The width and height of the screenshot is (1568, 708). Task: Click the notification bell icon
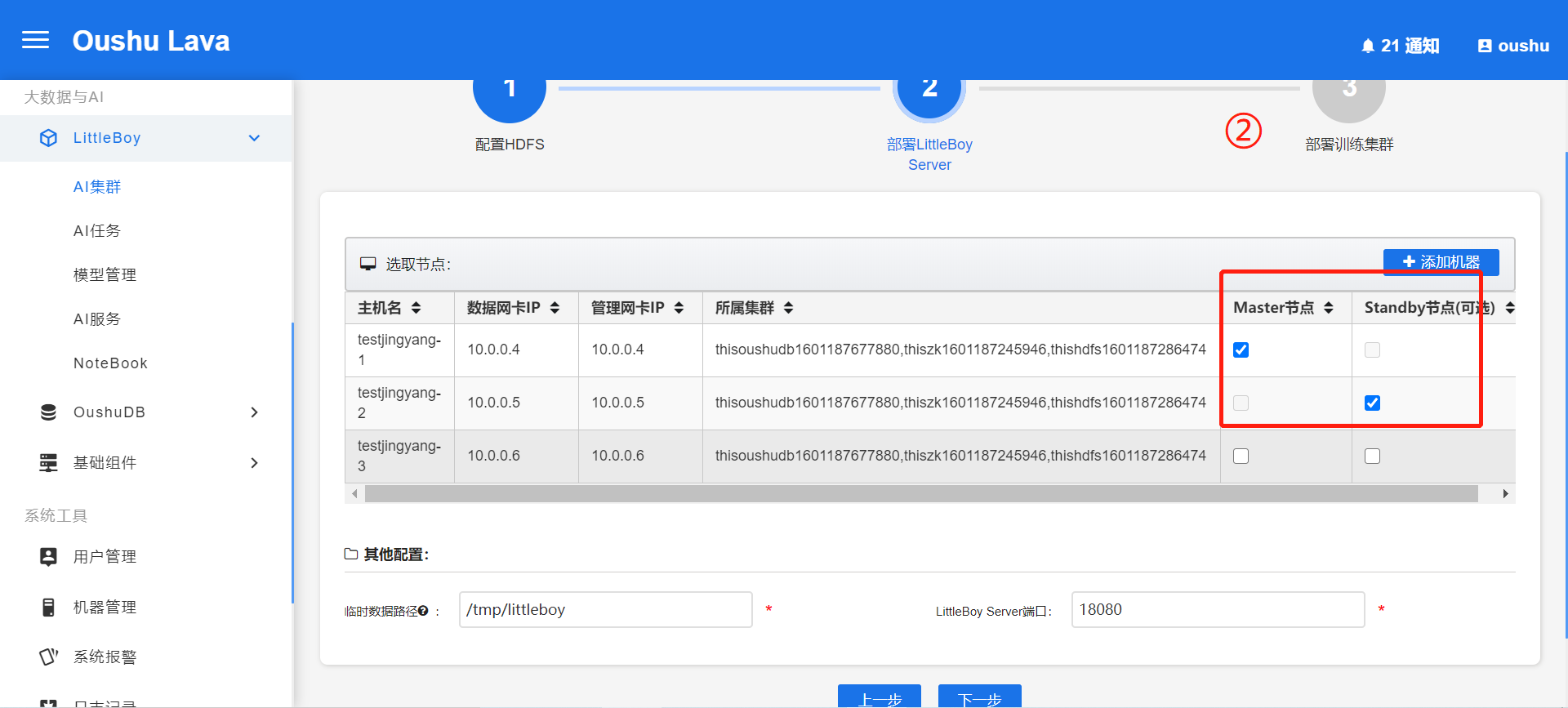click(1368, 47)
